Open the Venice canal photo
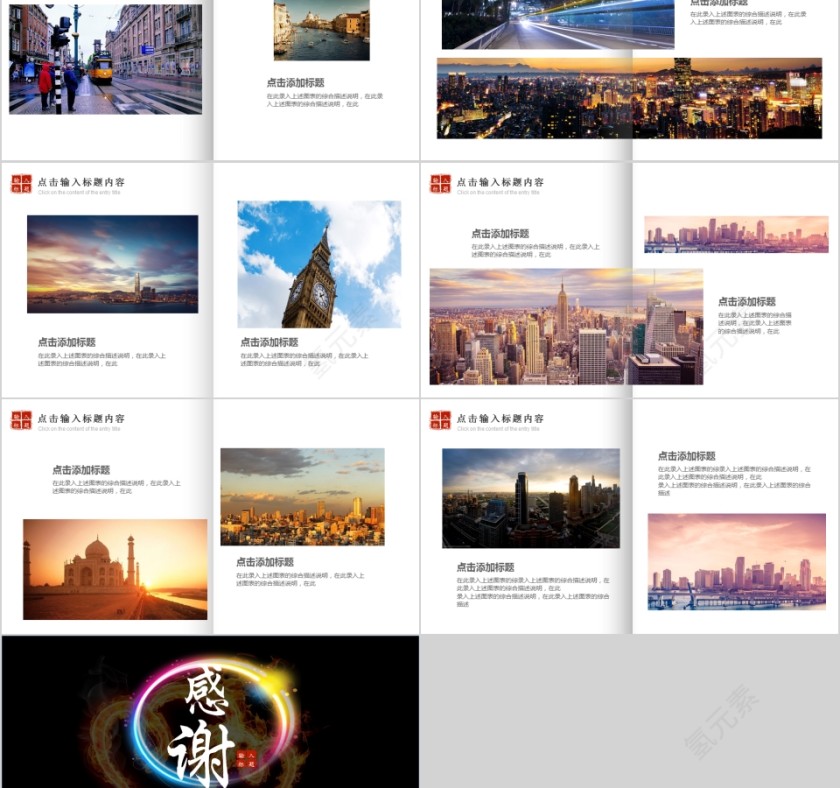Viewport: 840px width, 788px height. [x=321, y=30]
